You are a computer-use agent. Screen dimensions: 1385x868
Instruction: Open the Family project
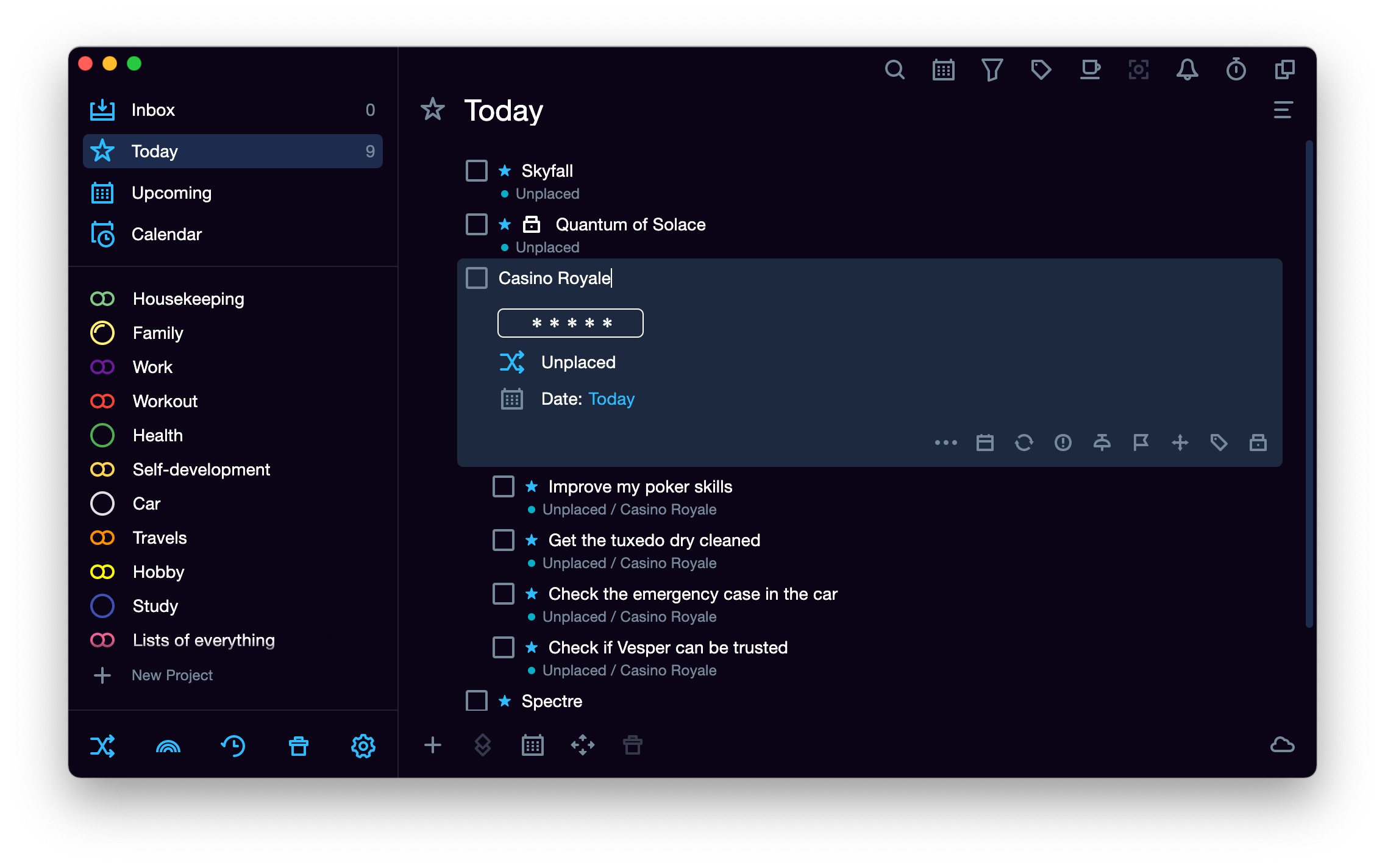[x=233, y=333]
